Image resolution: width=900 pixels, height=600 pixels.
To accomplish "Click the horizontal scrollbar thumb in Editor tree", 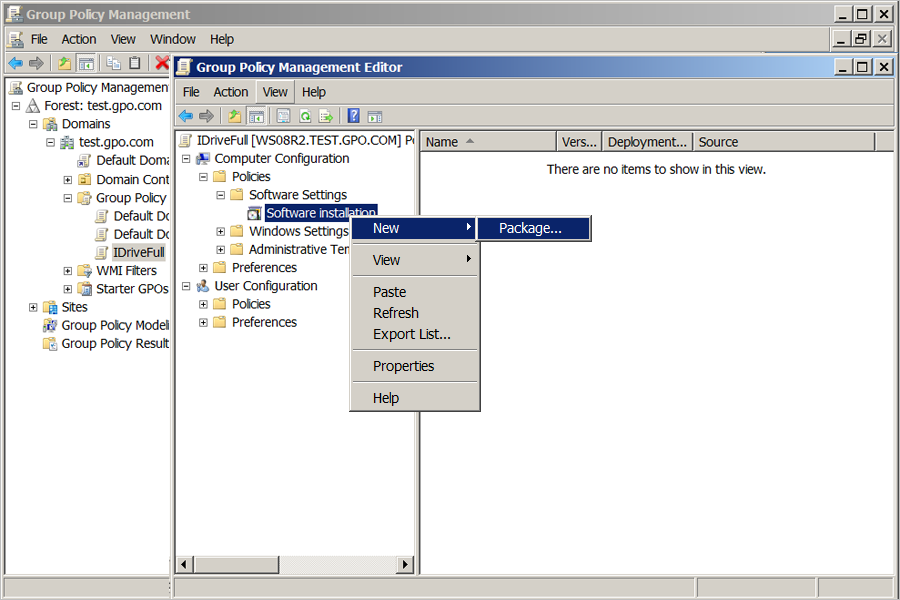I will (237, 564).
